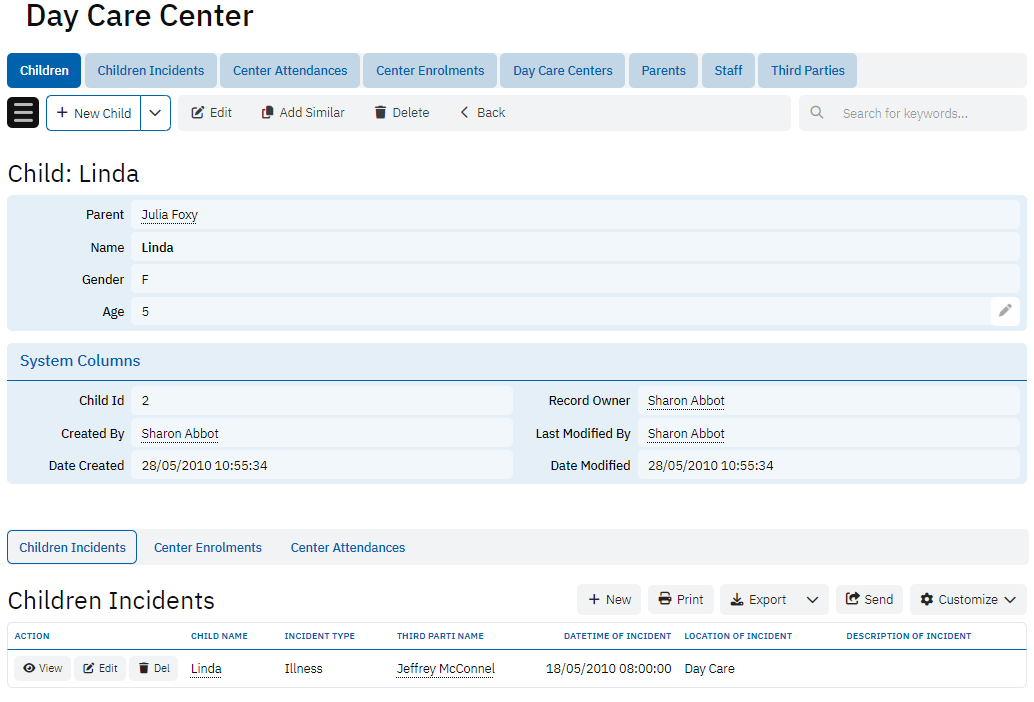The height and width of the screenshot is (702, 1034).
Task: Click Add Similar to duplicate record
Action: (x=303, y=113)
